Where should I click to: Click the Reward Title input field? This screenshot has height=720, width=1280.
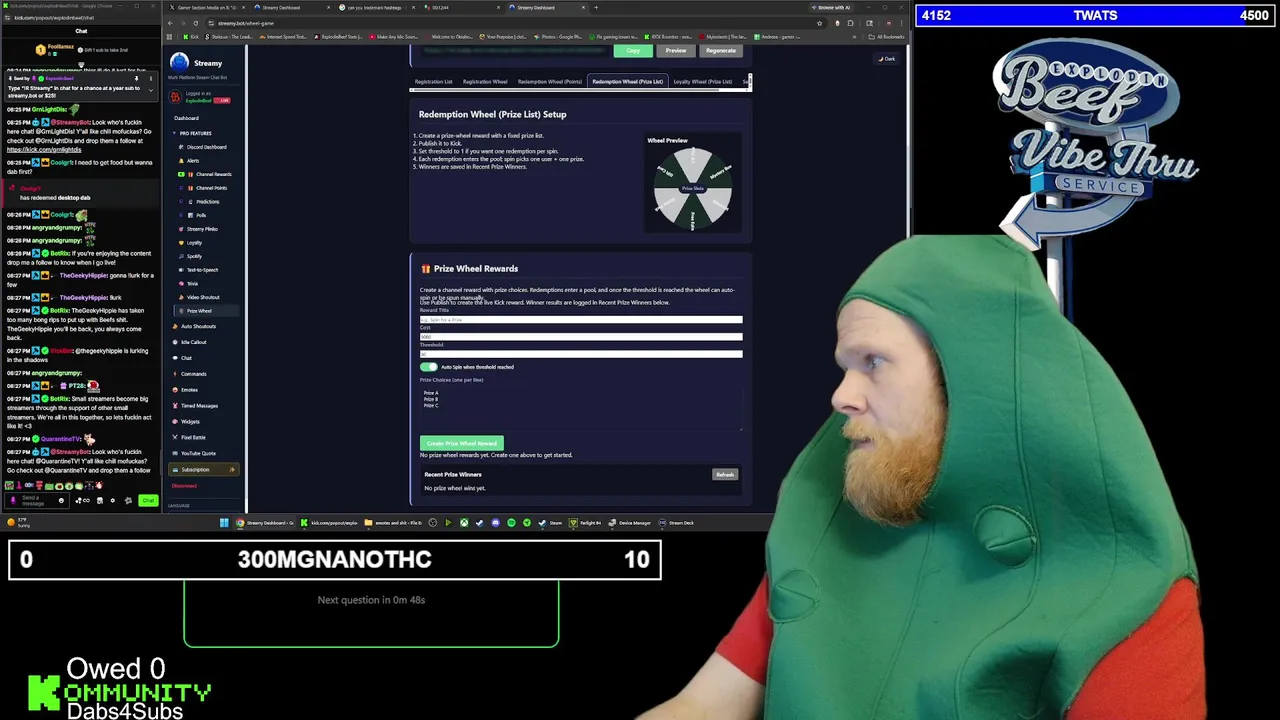coord(581,320)
